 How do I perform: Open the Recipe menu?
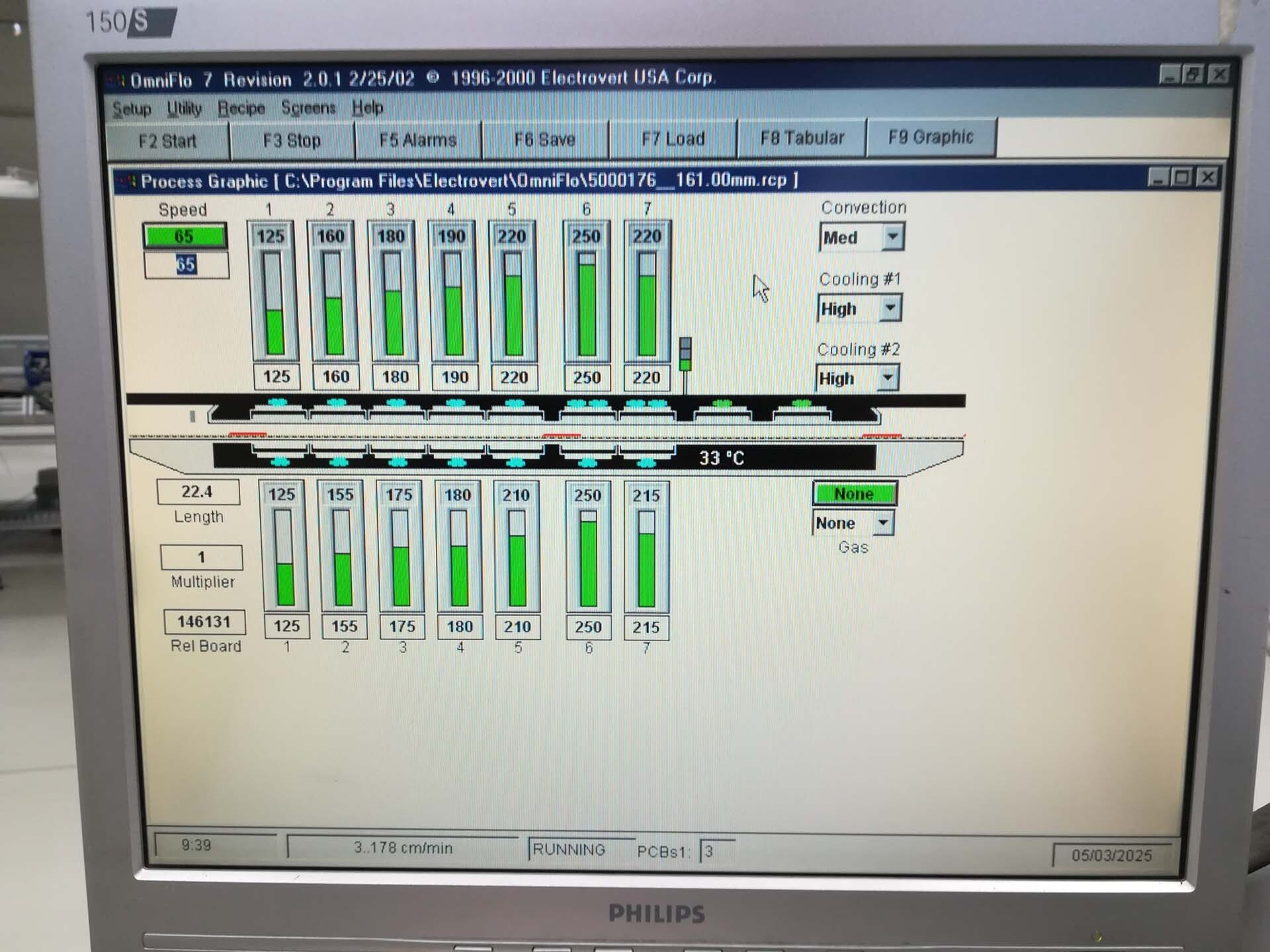coord(241,108)
